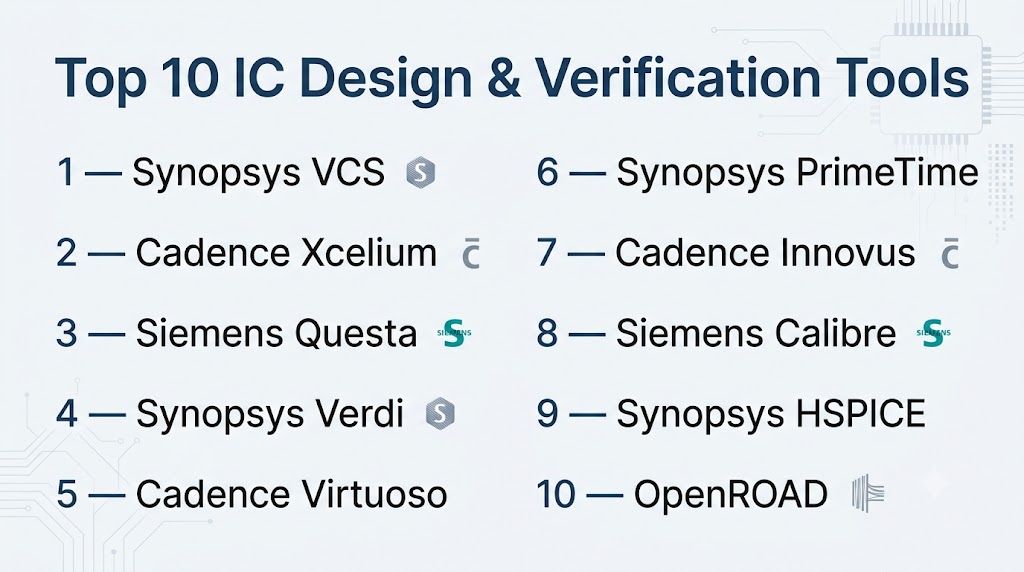Select the Siemens Calibre text
1024x572 pixels.
point(756,333)
